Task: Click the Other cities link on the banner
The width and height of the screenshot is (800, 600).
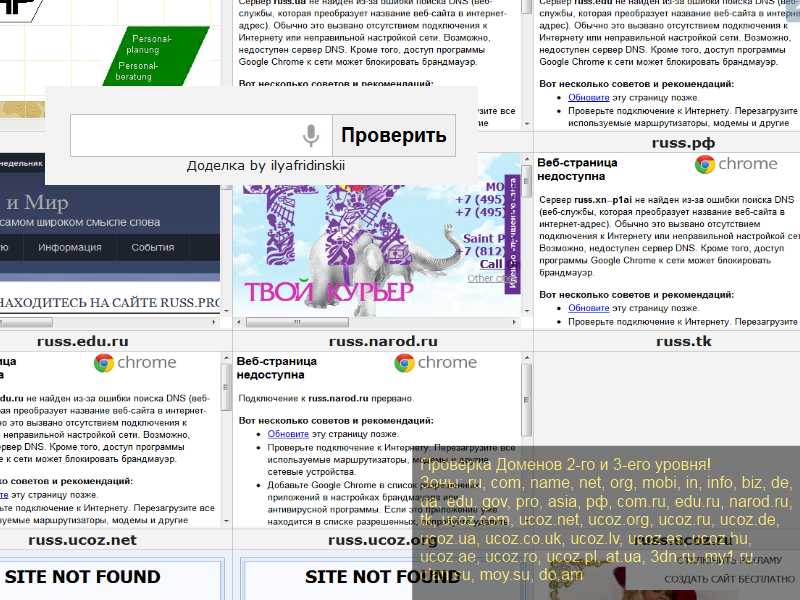Action: click(485, 279)
